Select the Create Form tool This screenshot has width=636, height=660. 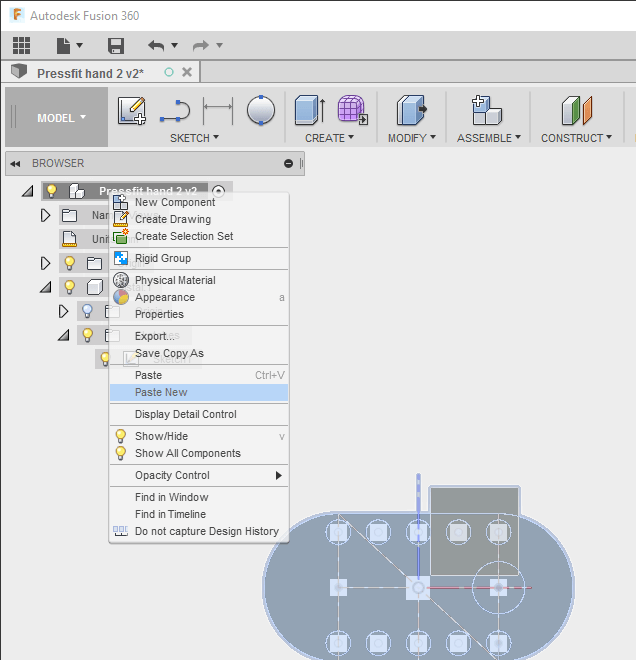coord(353,110)
